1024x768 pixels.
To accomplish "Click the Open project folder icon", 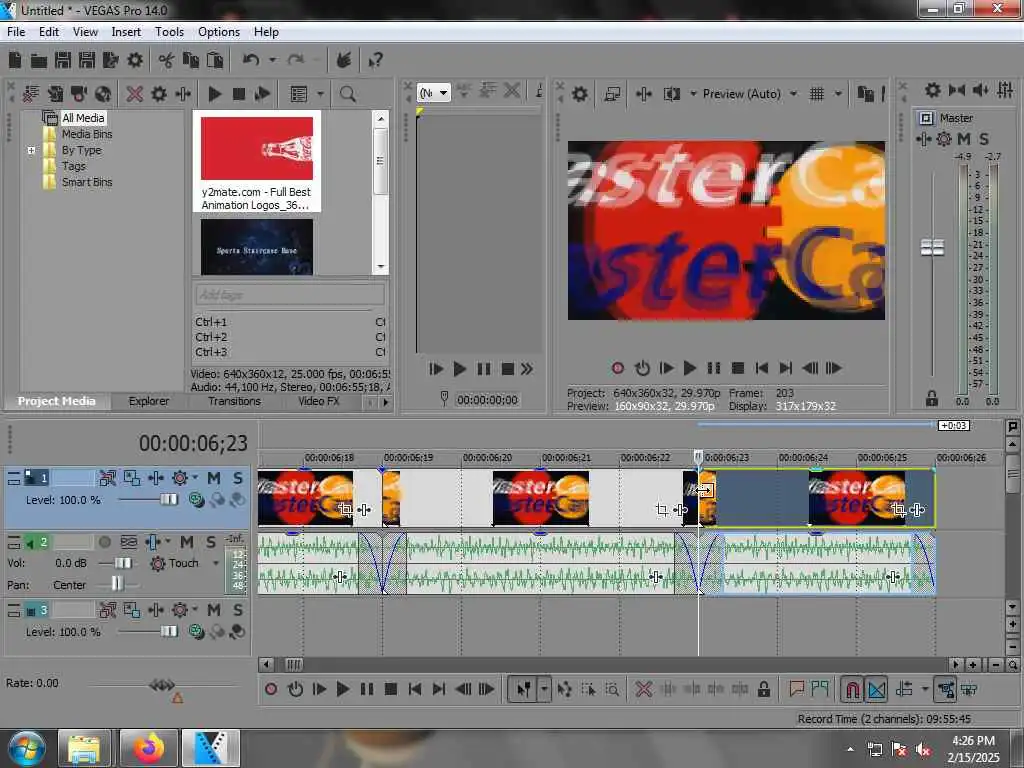I will tap(39, 61).
